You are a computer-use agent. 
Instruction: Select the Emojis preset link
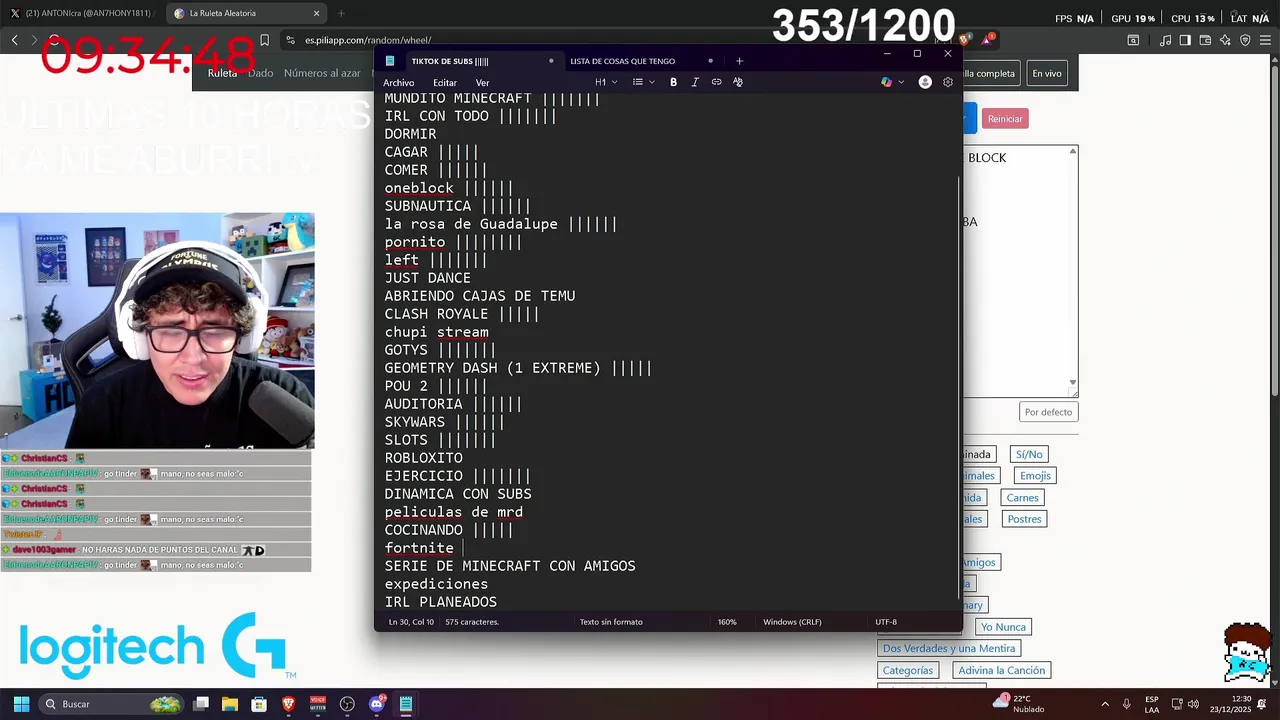click(x=1035, y=476)
